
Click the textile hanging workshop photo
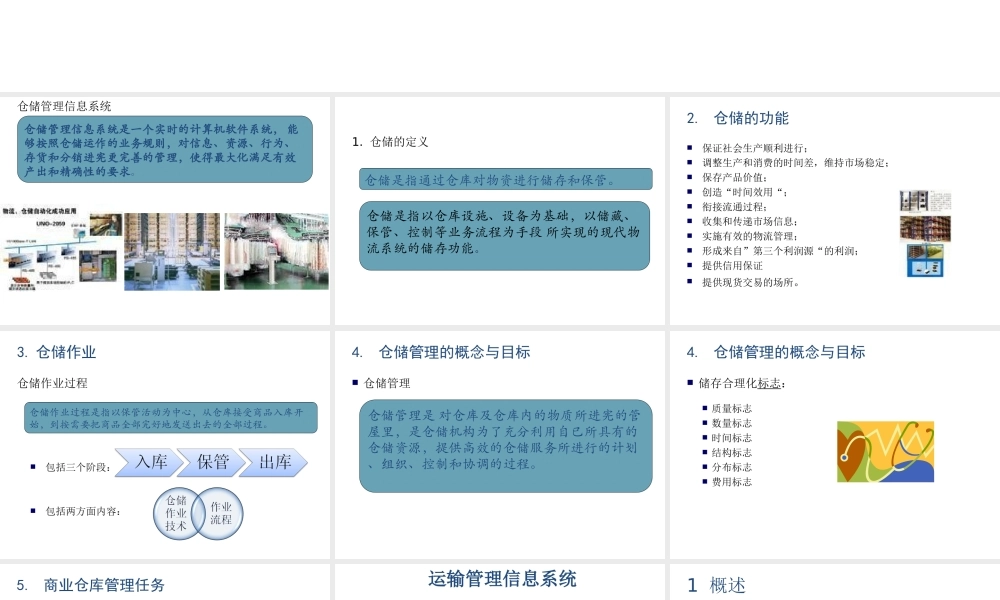[x=275, y=252]
